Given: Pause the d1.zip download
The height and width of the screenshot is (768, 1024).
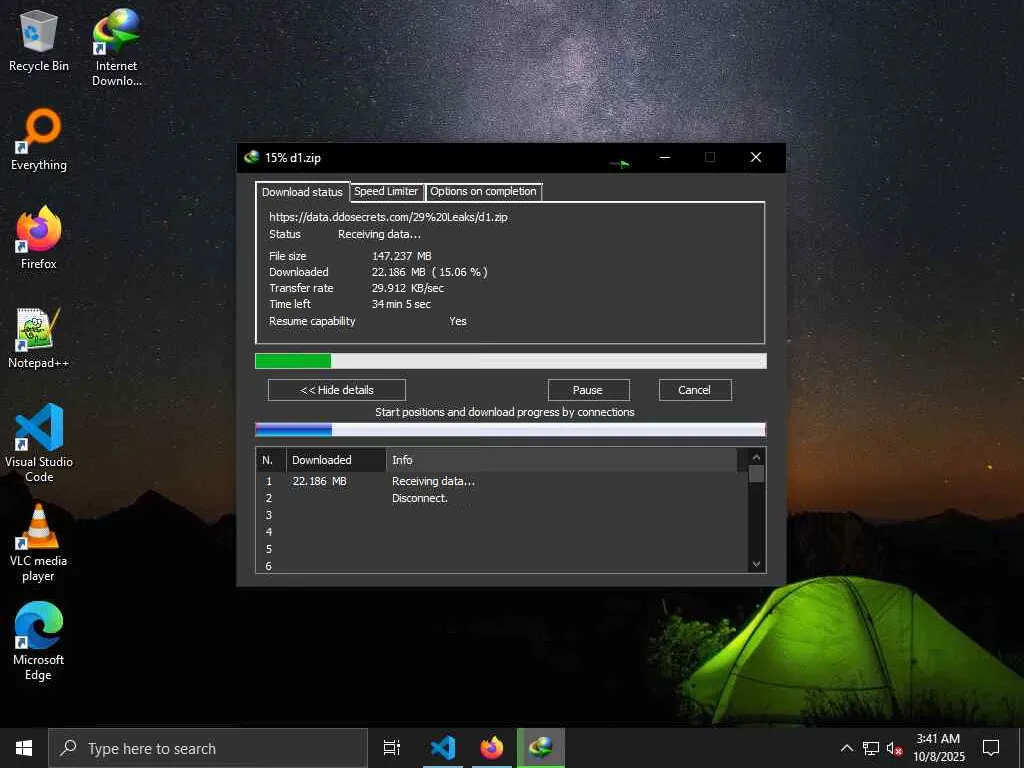Looking at the screenshot, I should tap(588, 390).
